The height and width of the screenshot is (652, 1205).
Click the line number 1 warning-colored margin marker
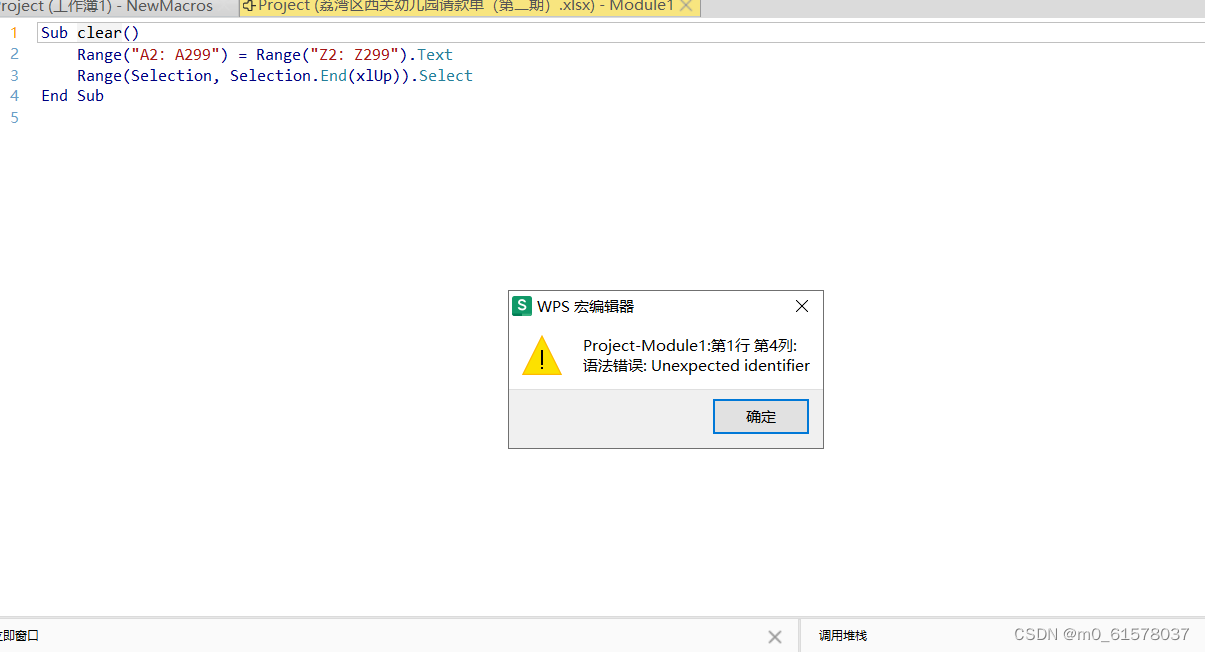point(14,32)
